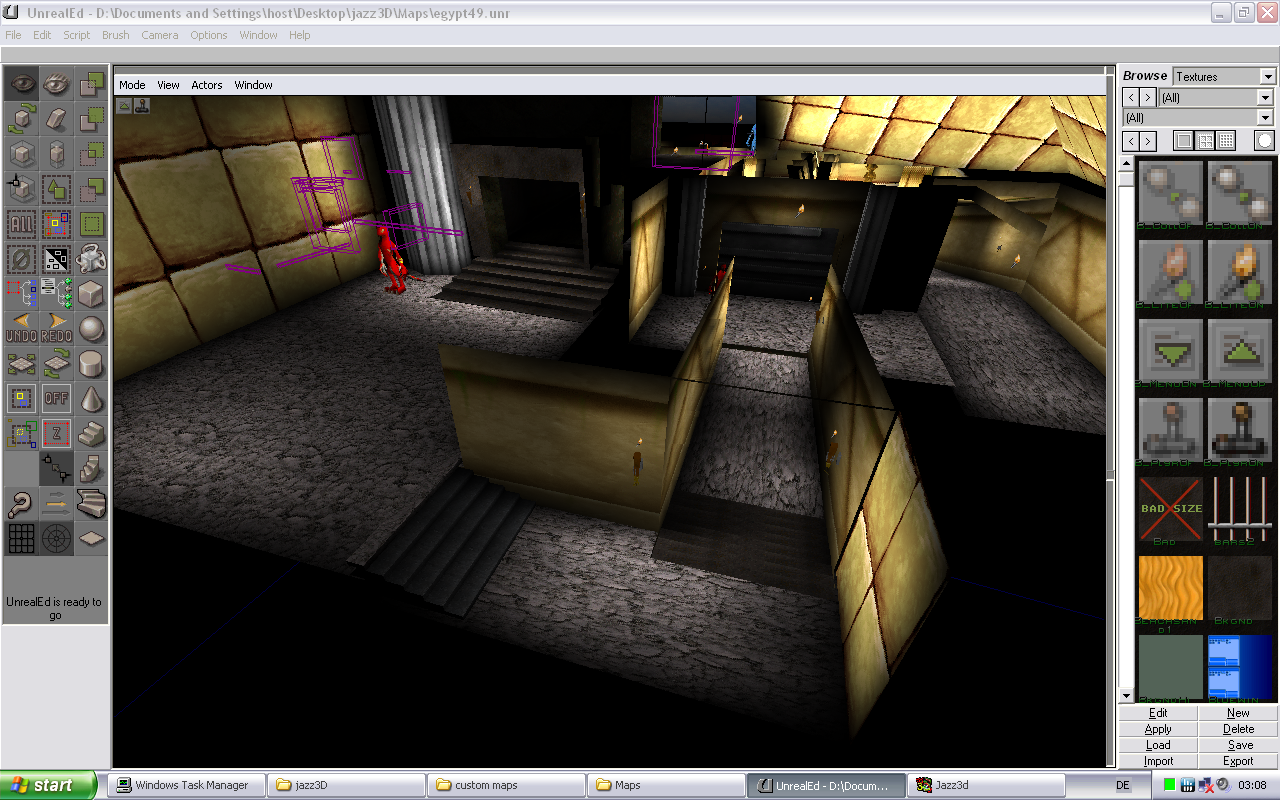Open Windows Task Manager from taskbar
This screenshot has width=1280, height=800.
[187, 785]
